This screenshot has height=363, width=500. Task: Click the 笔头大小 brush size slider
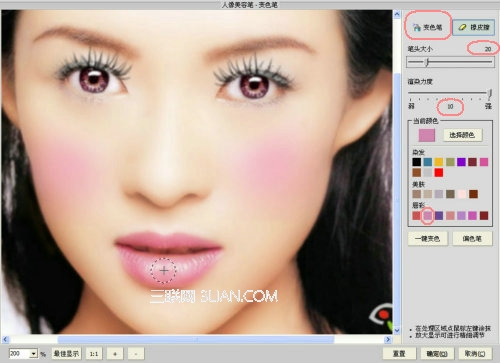coord(450,62)
